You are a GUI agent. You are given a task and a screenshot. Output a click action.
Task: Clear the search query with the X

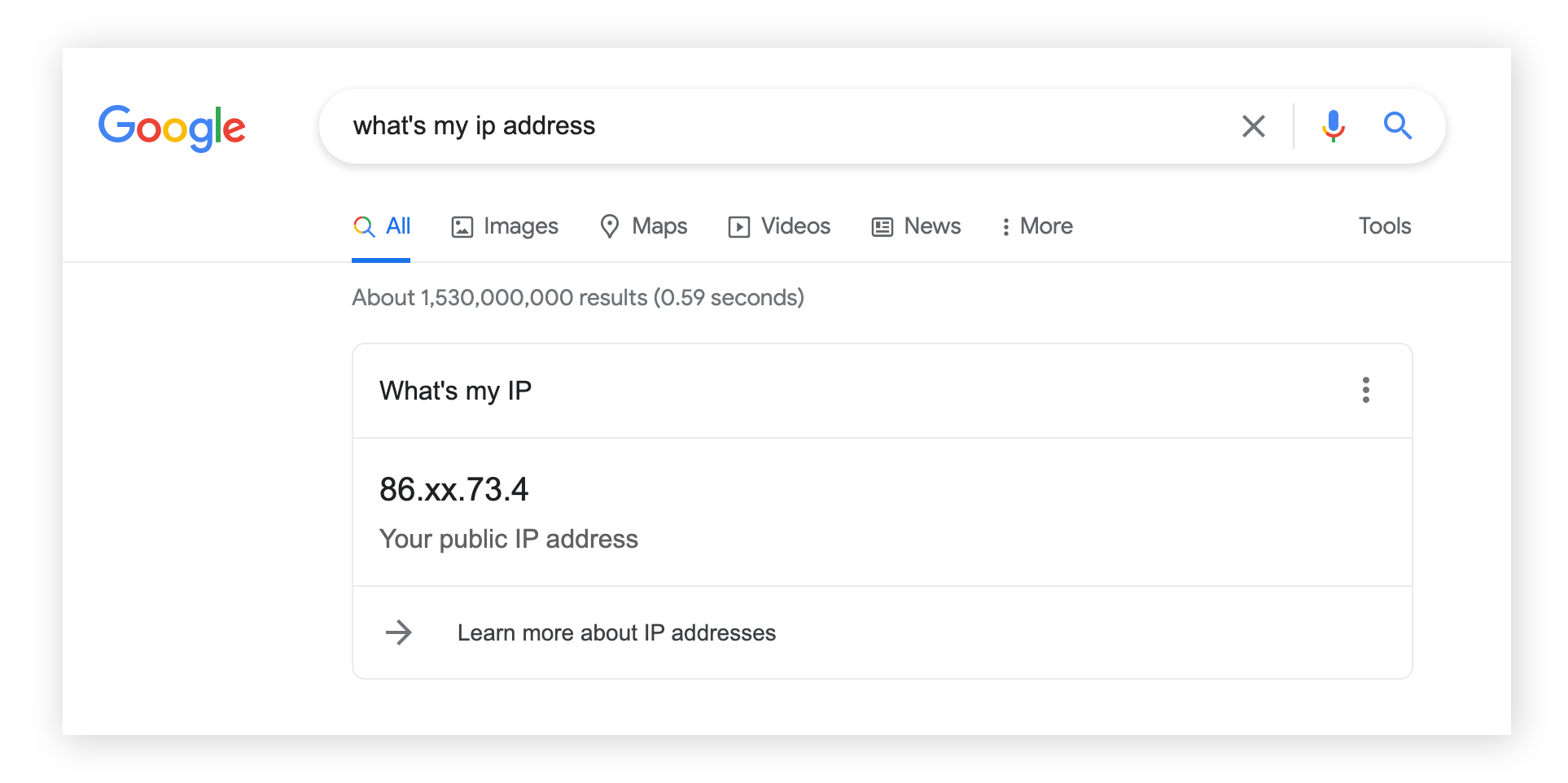[1253, 126]
